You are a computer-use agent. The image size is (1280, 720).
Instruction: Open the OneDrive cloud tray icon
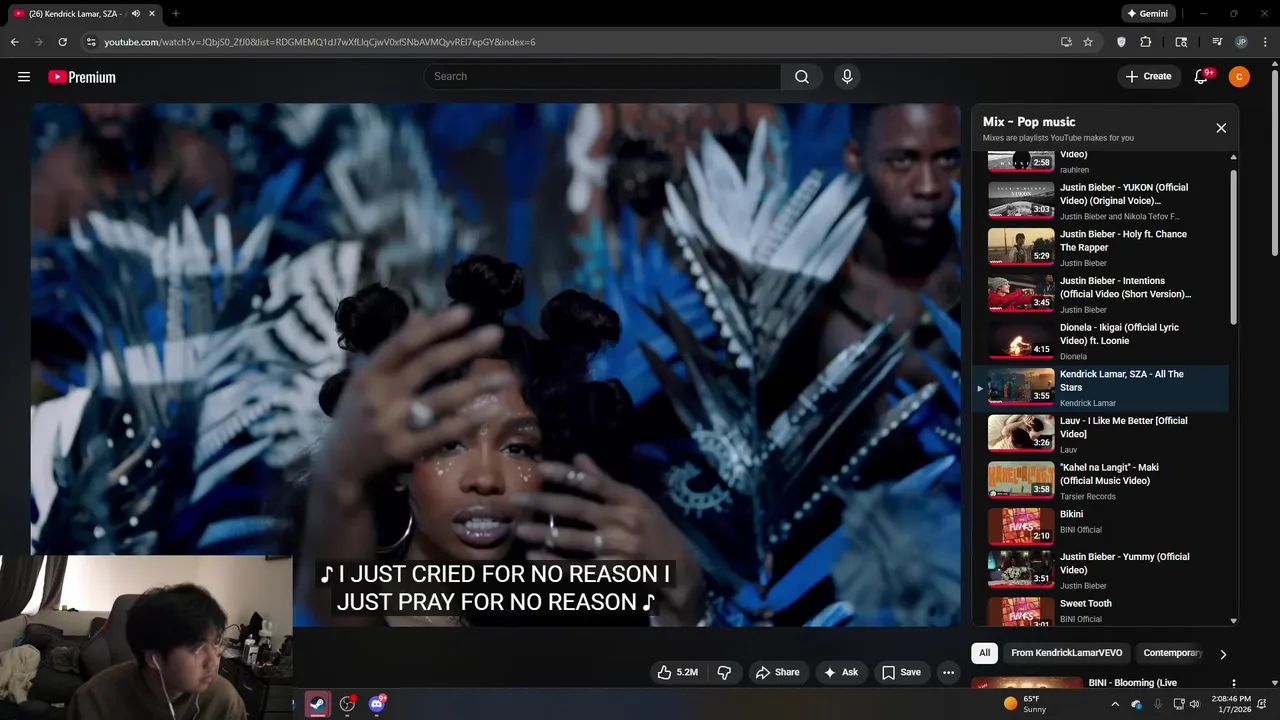[1136, 704]
